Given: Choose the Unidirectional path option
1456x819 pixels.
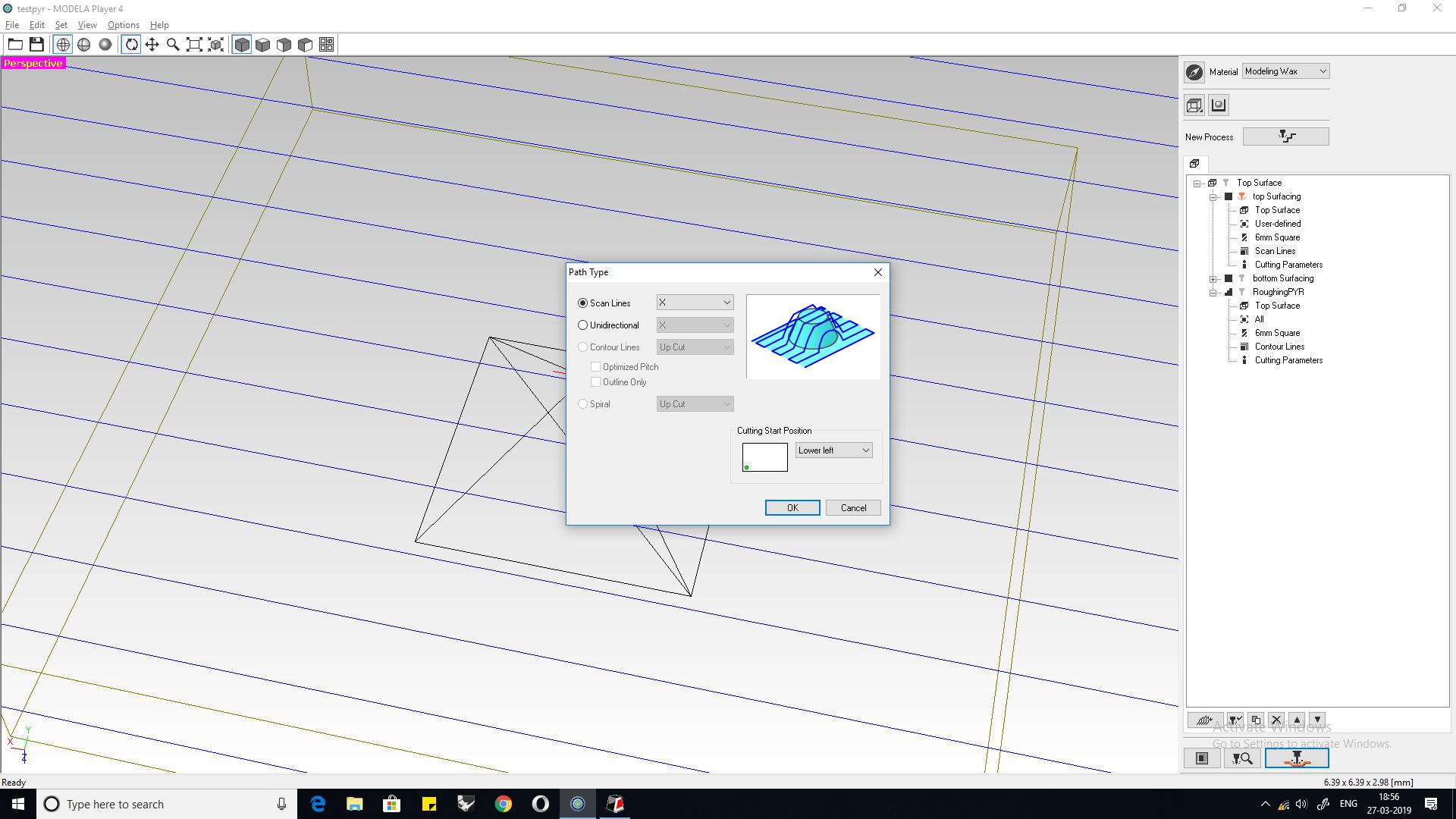Looking at the screenshot, I should pos(583,325).
